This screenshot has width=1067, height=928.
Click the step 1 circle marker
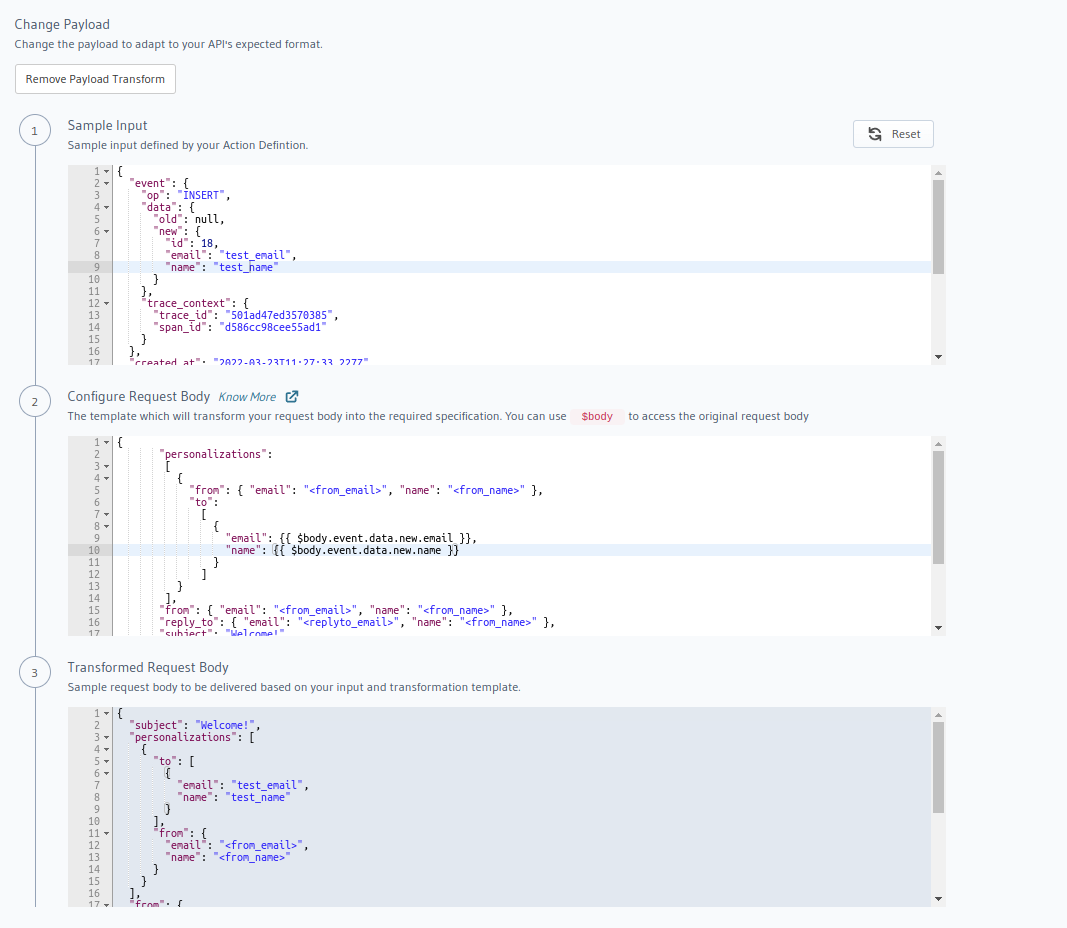click(35, 131)
